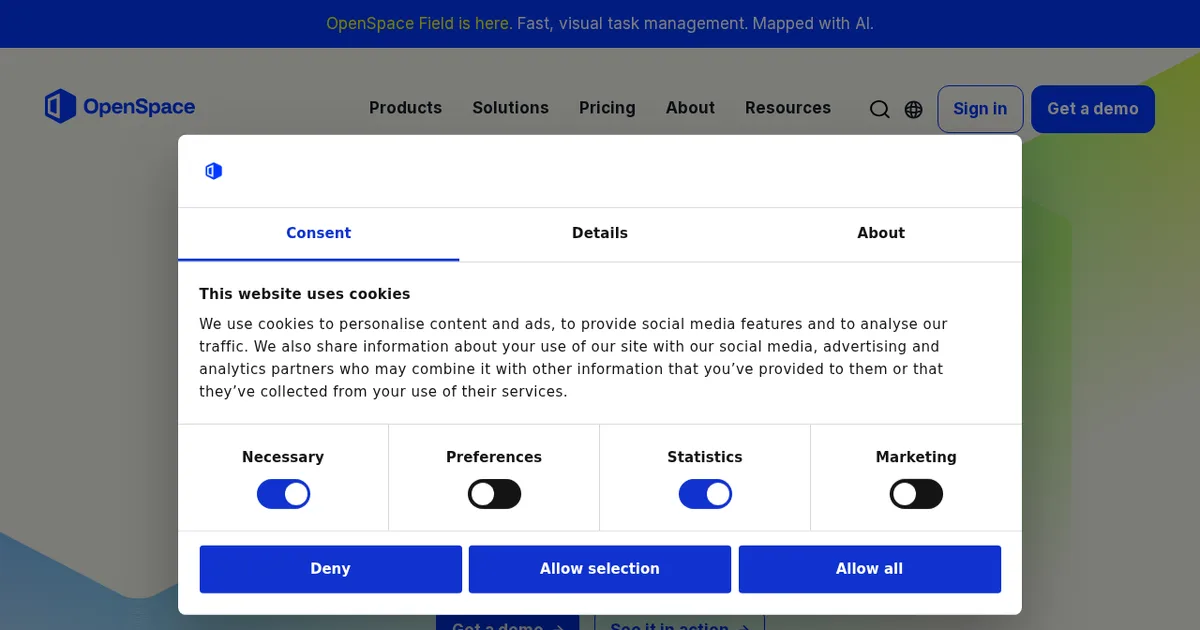The height and width of the screenshot is (630, 1200).
Task: Open the About navigation menu
Action: [690, 108]
